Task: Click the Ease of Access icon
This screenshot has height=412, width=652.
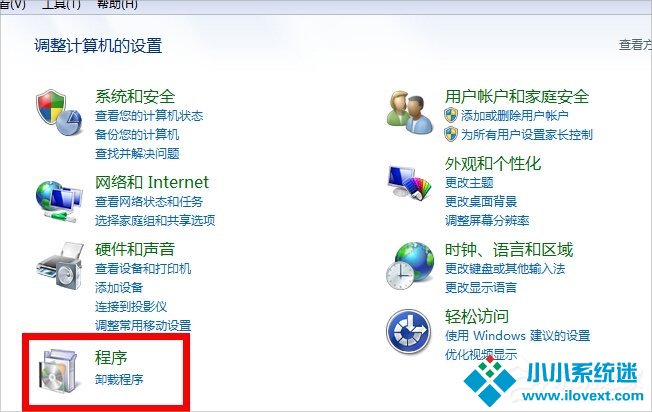Action: (x=408, y=332)
